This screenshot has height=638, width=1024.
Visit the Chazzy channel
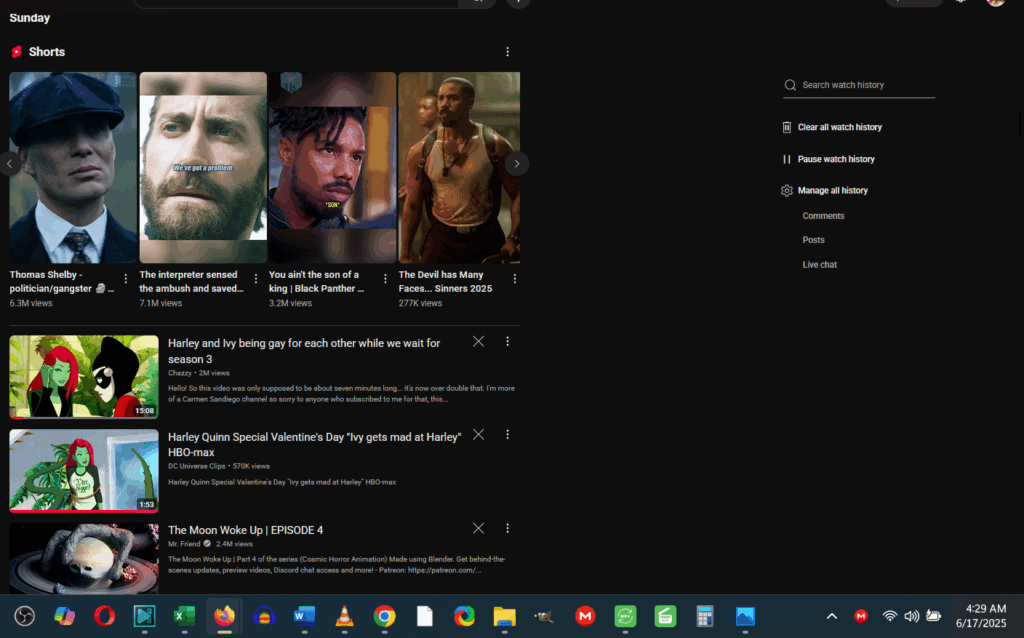[x=180, y=374]
